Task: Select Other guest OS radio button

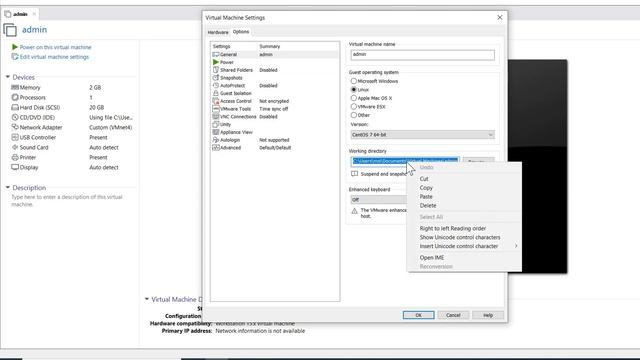Action: (354, 115)
